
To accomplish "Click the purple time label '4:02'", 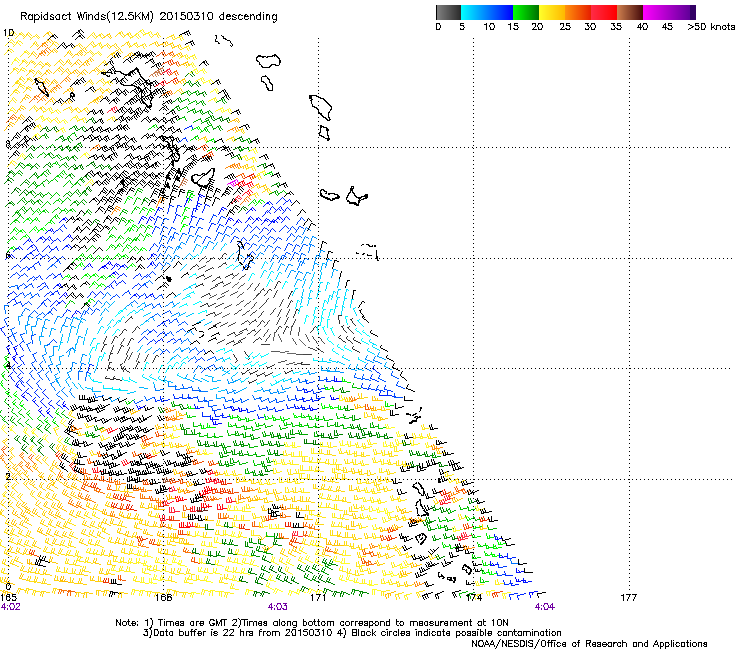I will [11, 607].
